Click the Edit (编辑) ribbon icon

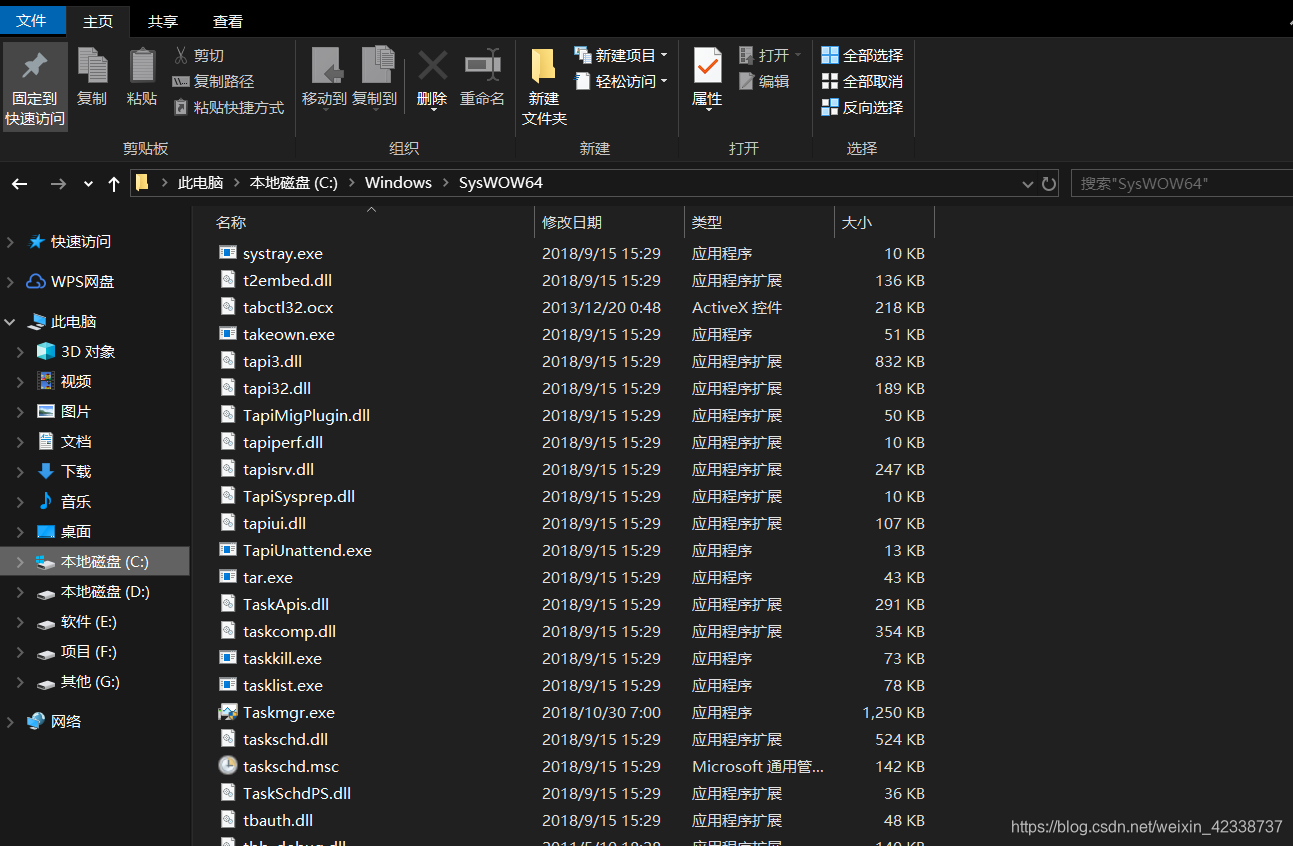746,82
